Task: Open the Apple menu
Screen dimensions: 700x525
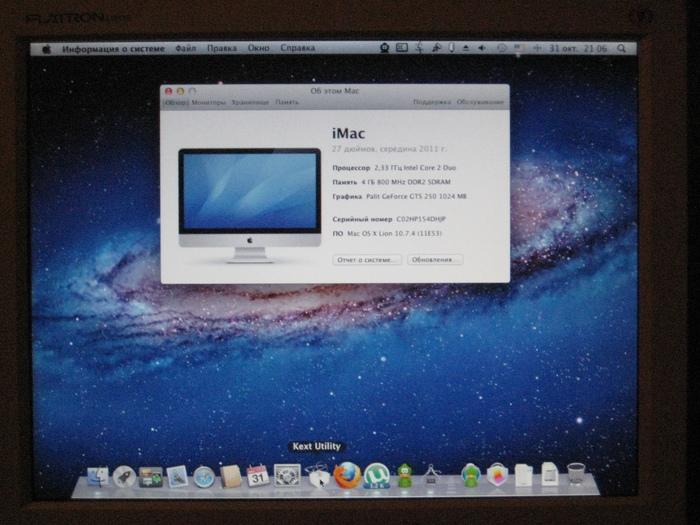Action: [x=46, y=49]
